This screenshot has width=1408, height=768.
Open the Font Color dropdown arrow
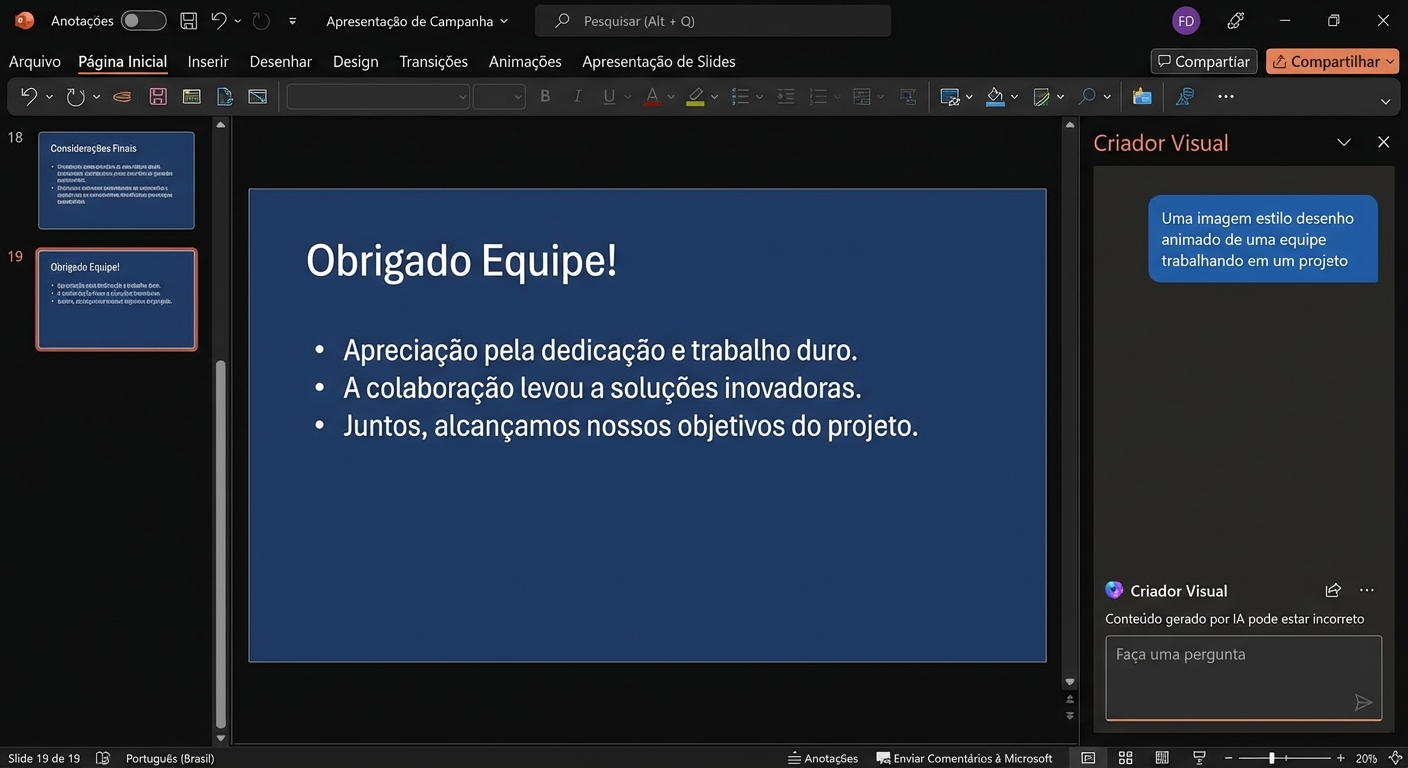(x=669, y=96)
